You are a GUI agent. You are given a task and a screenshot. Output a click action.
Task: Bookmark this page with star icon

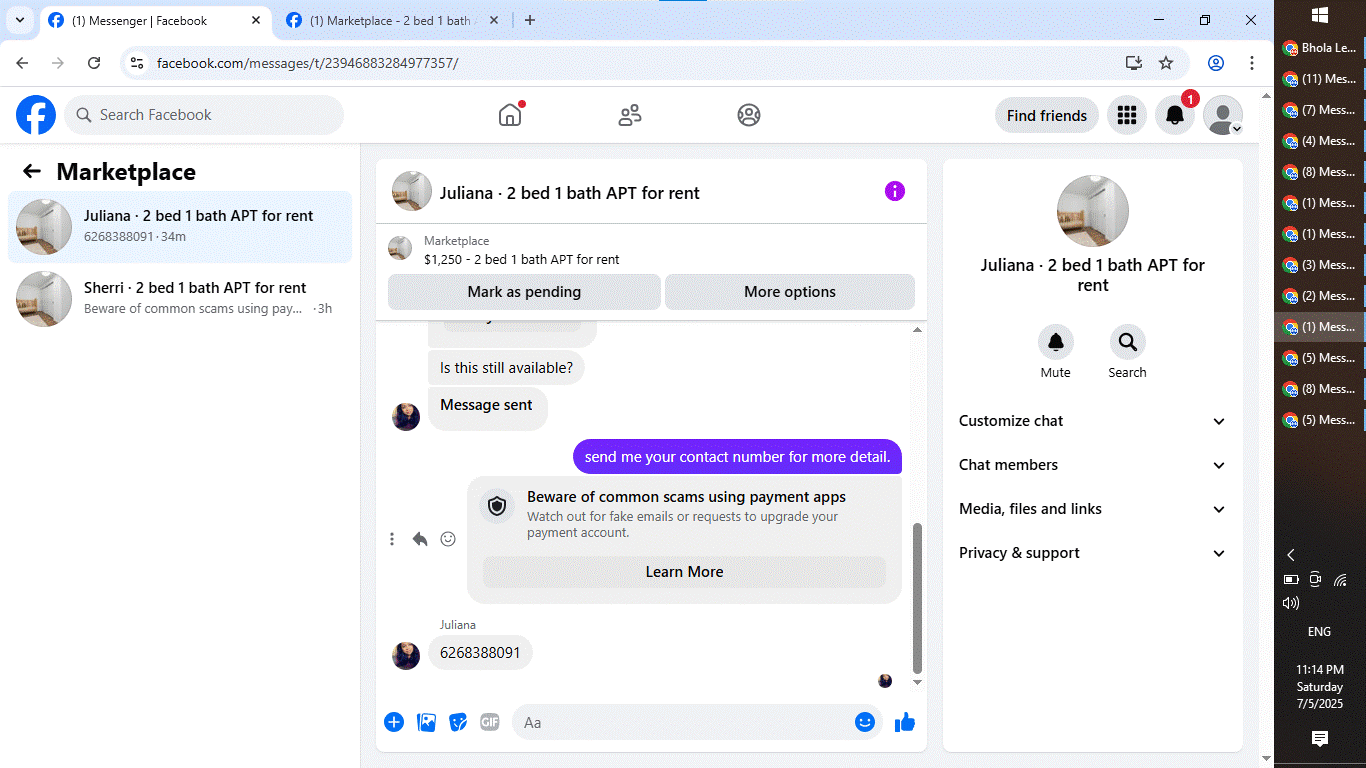(1166, 63)
